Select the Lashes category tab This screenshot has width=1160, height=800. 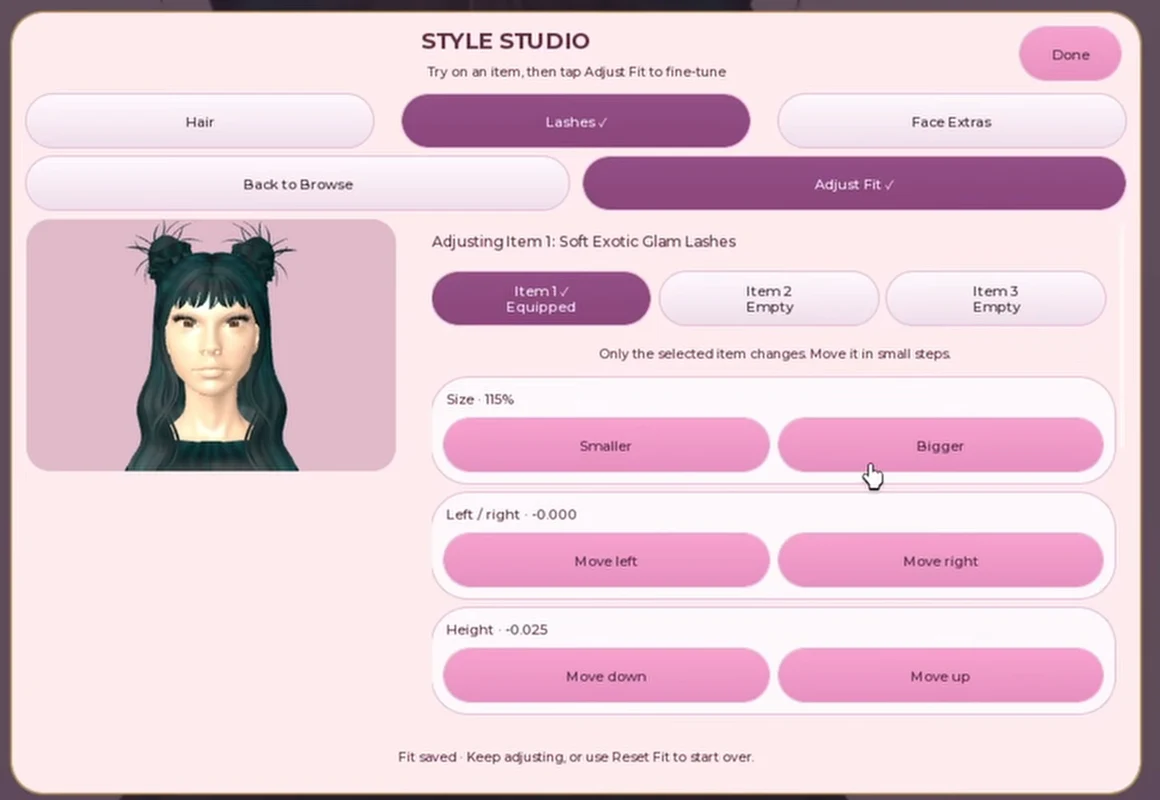(576, 121)
